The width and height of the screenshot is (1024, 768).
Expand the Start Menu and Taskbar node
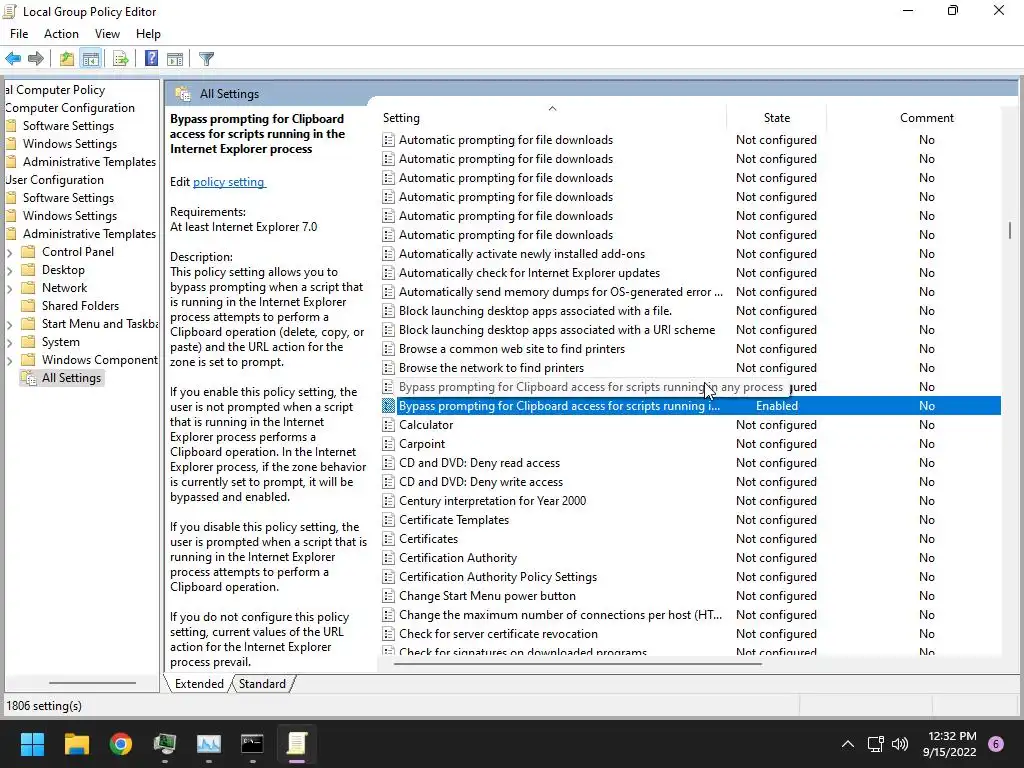(9, 325)
